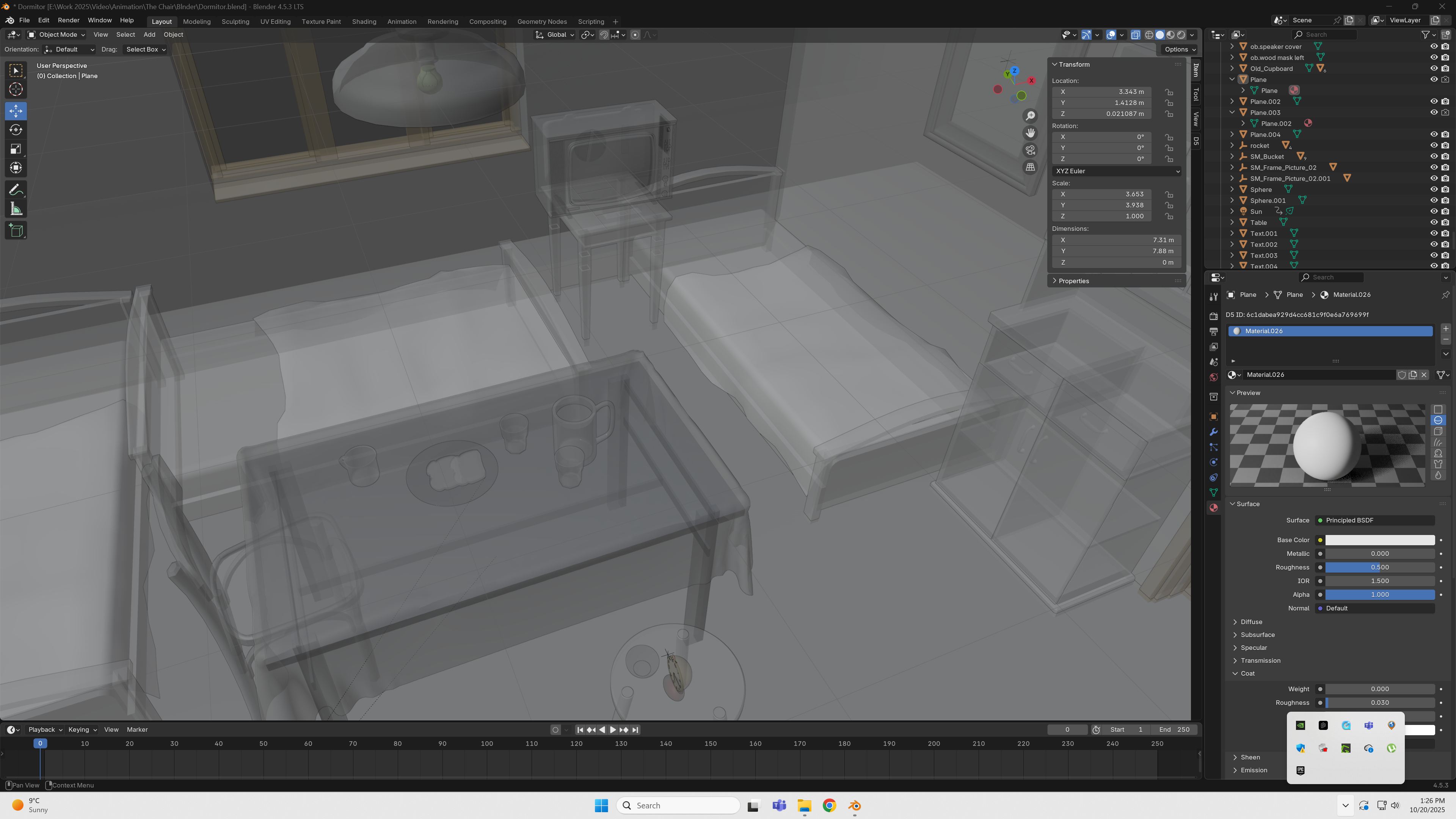1456x819 pixels.
Task: Hide the Sun object in outliner
Action: point(1433,212)
